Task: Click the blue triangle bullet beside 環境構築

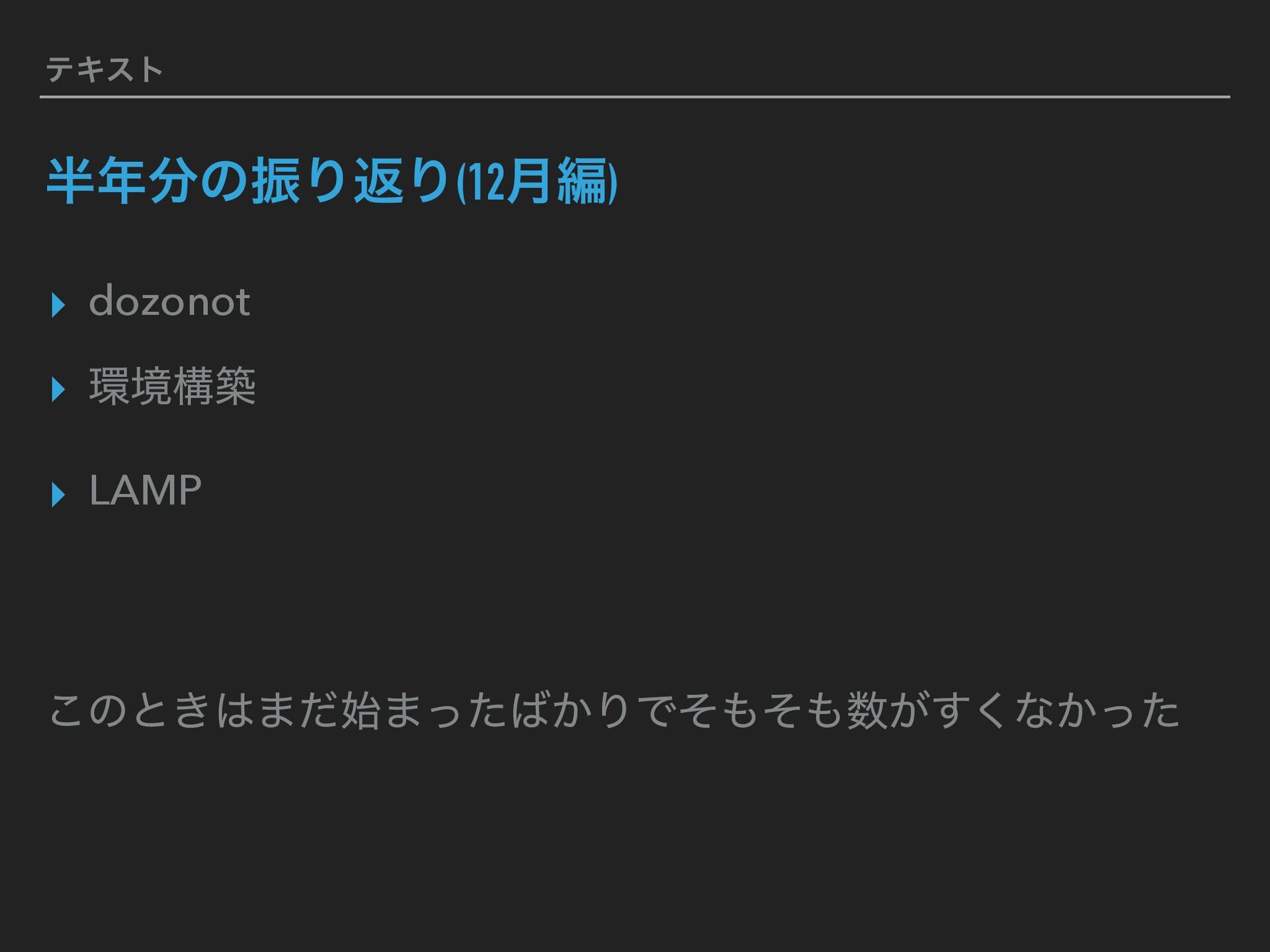Action: (x=58, y=389)
